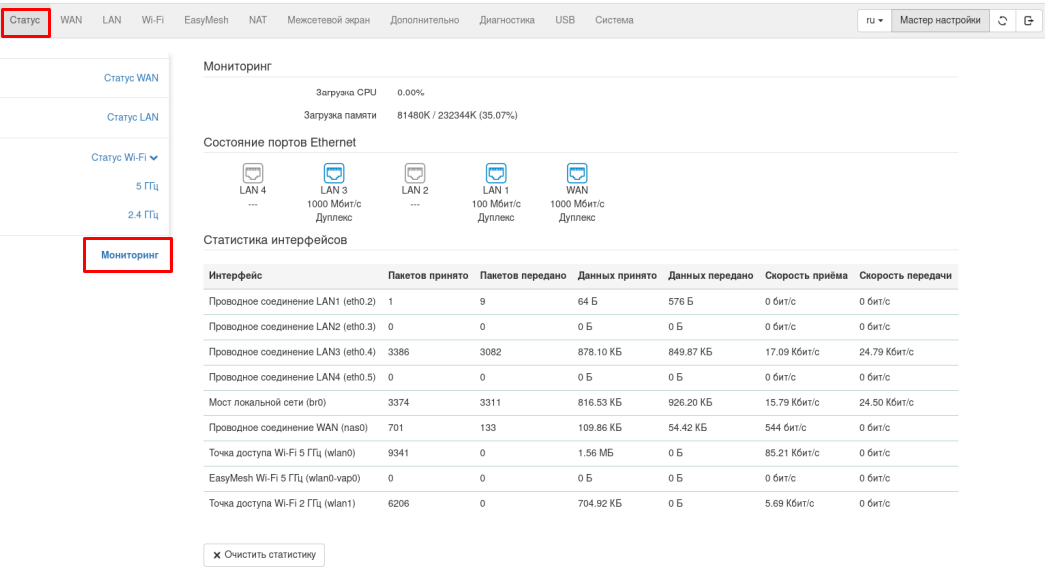Screen dimensions: 1045x571
Task: Open the Статус LAN sidebar link
Action: click(132, 117)
